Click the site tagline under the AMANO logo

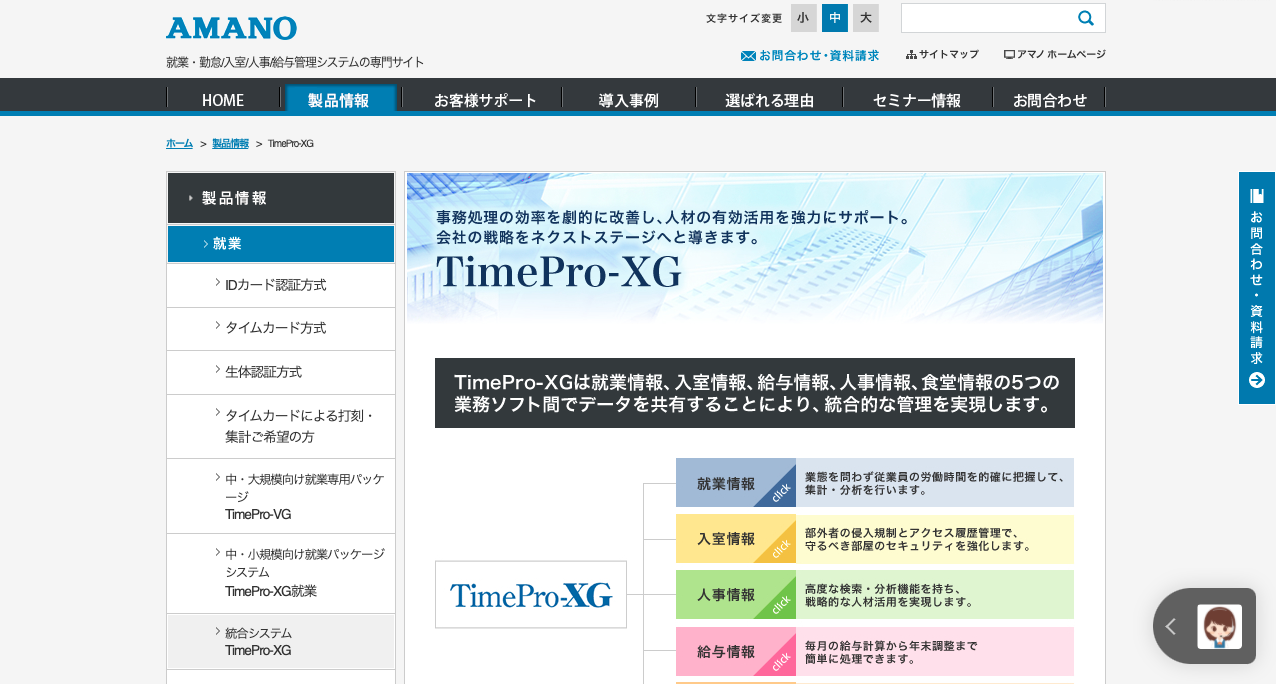pyautogui.click(x=295, y=62)
